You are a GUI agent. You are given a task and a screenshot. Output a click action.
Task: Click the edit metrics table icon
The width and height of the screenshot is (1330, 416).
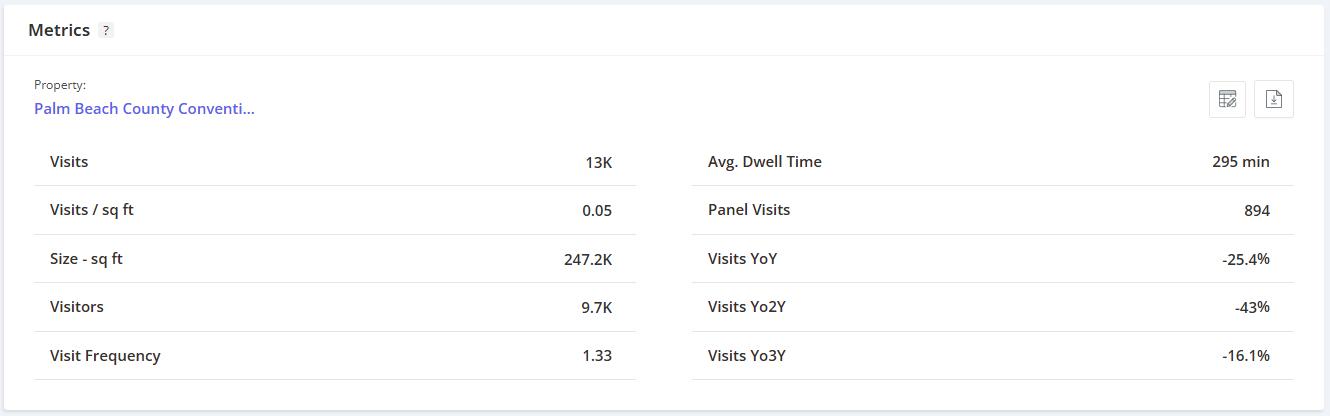[x=1227, y=99]
